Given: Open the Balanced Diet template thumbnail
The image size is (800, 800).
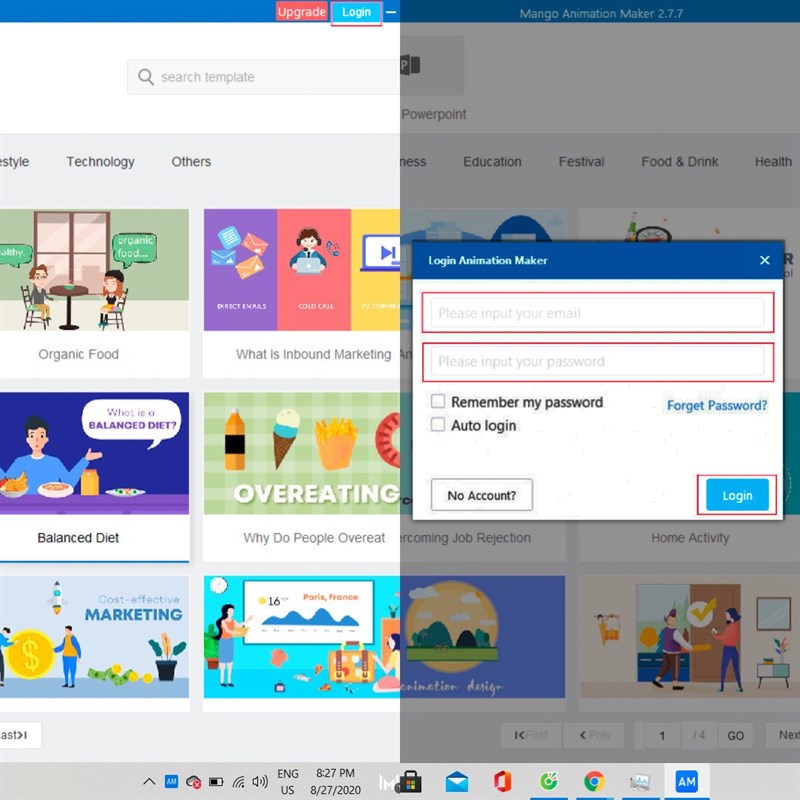Looking at the screenshot, I should (x=94, y=453).
